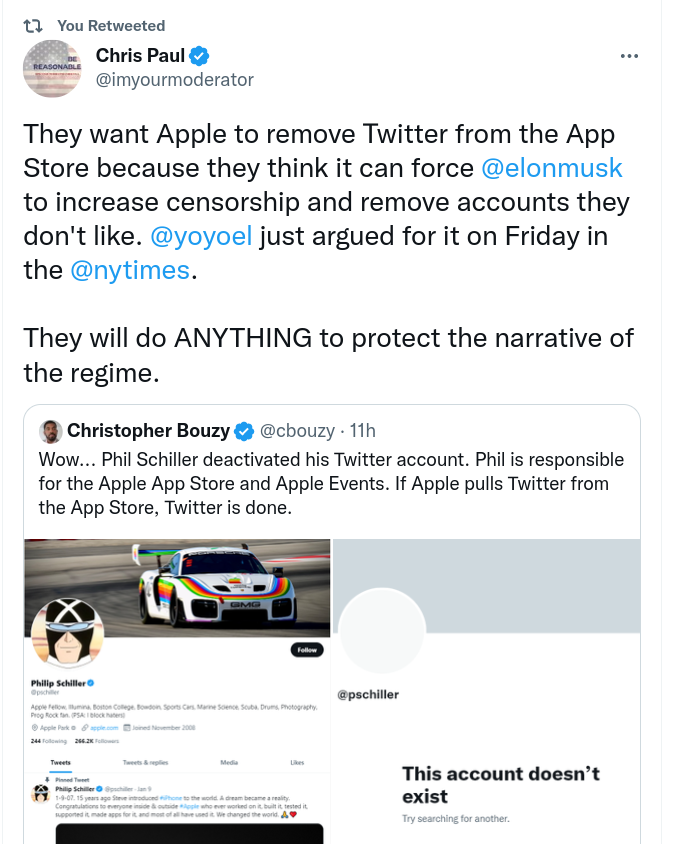Open the @elonmusk mention link
This screenshot has width=681, height=844.
(x=552, y=167)
